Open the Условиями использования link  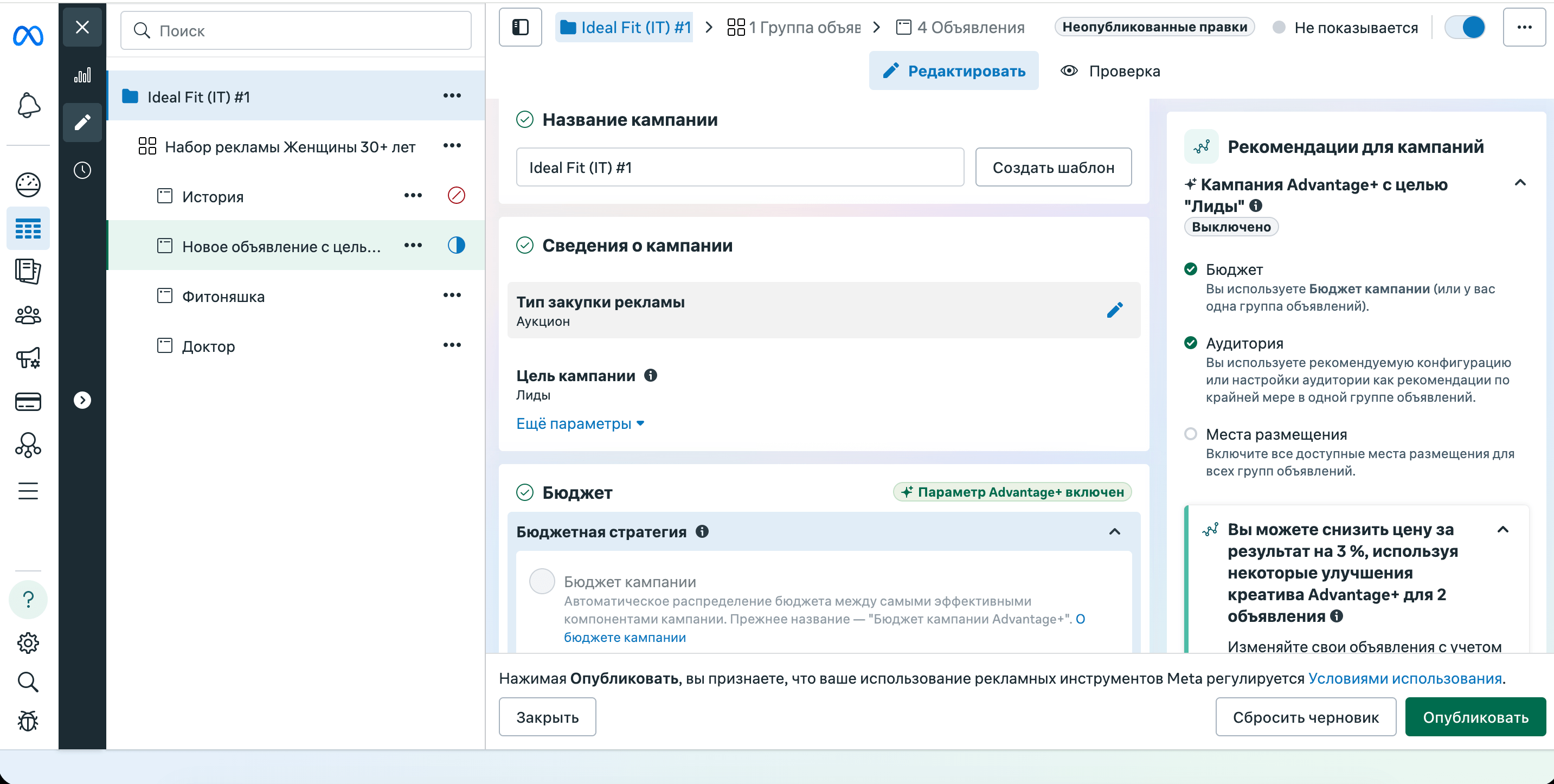[x=1405, y=678]
